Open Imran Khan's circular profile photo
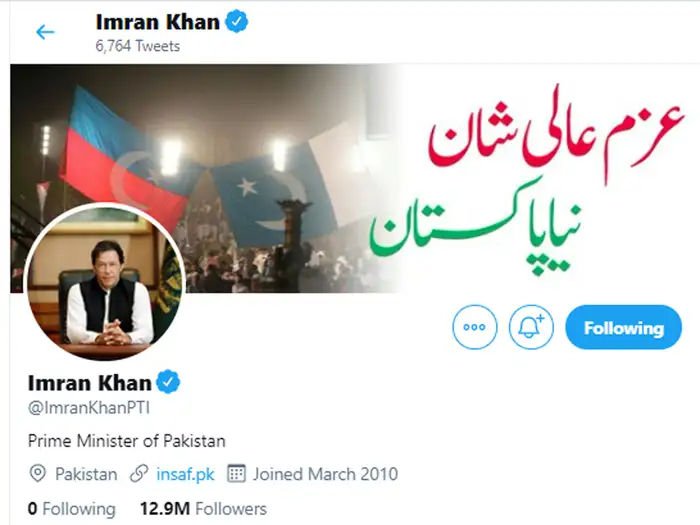This screenshot has width=700, height=525. [104, 281]
